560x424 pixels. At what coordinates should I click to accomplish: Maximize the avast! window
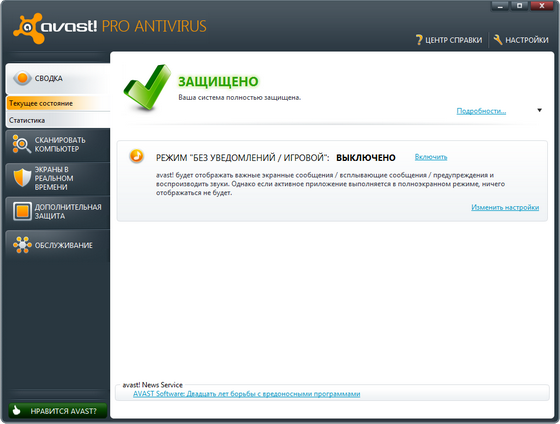click(520, 6)
